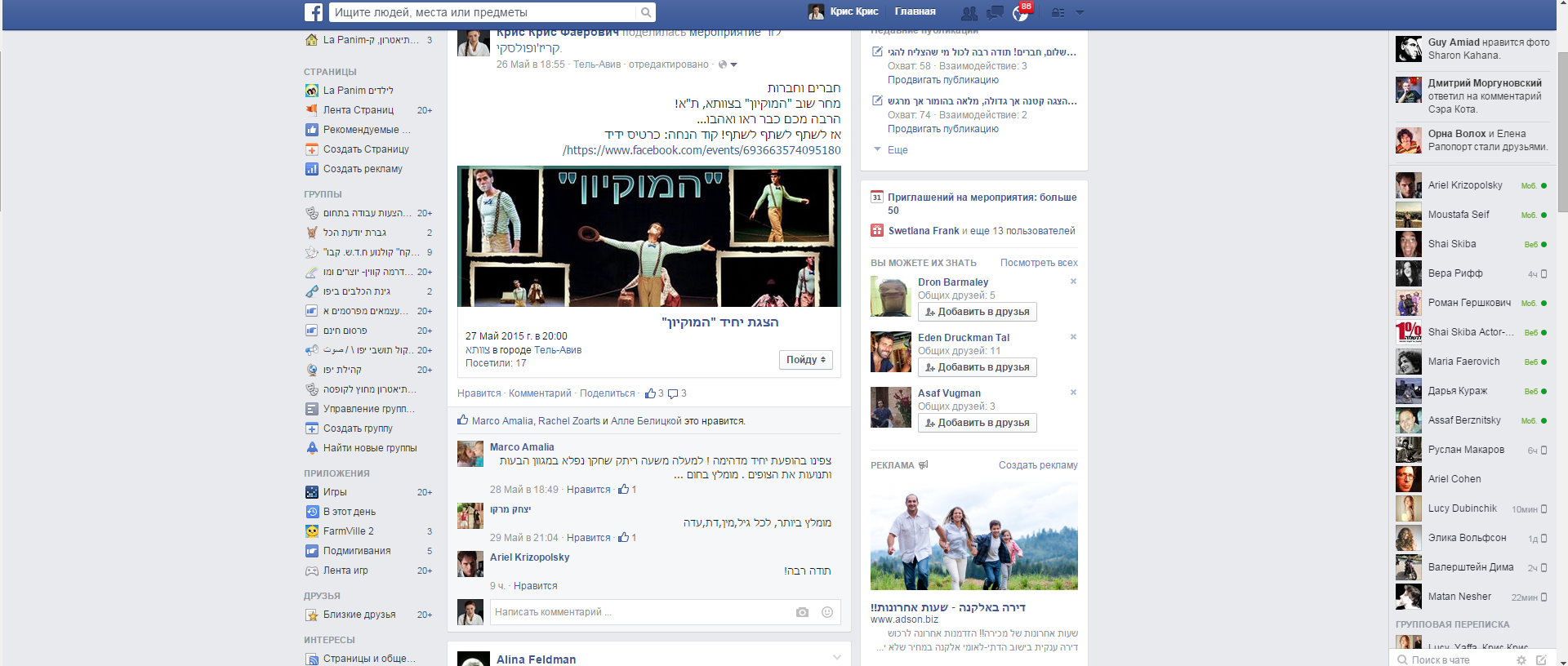Open notifications globe with 88 badge
The image size is (1568, 666).
[1021, 12]
